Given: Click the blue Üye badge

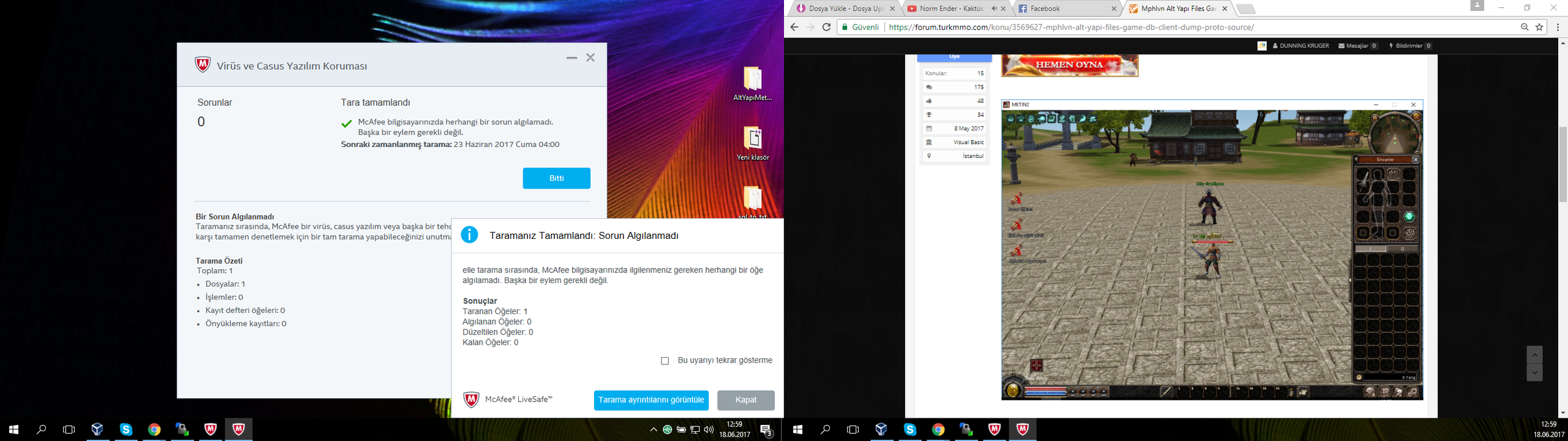Looking at the screenshot, I should [954, 58].
